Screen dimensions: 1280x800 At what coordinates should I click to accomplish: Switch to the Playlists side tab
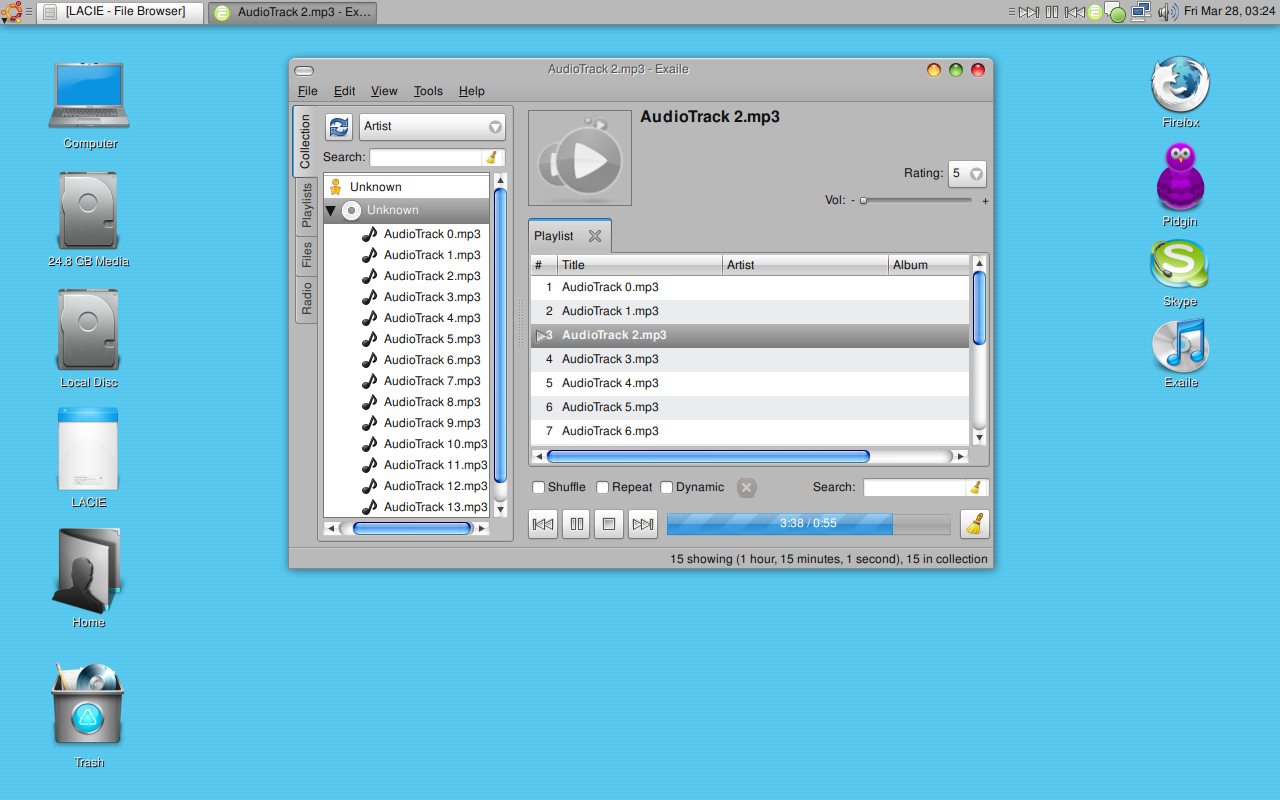tap(307, 205)
